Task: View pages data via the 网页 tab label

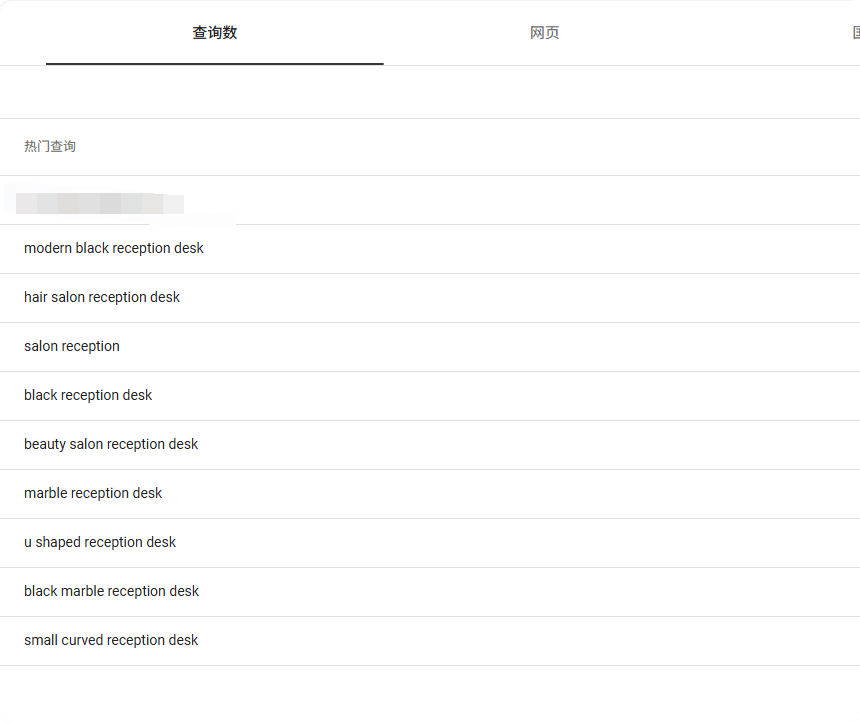Action: click(544, 33)
